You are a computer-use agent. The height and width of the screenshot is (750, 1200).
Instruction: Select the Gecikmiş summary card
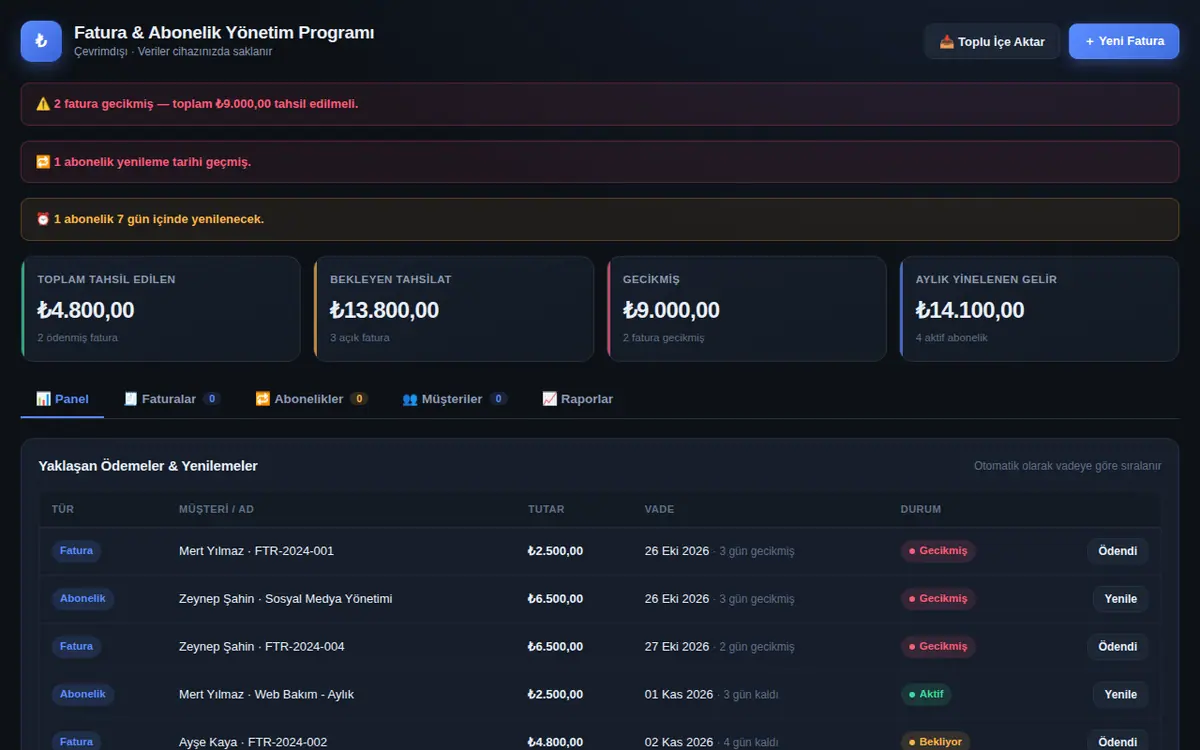(747, 309)
